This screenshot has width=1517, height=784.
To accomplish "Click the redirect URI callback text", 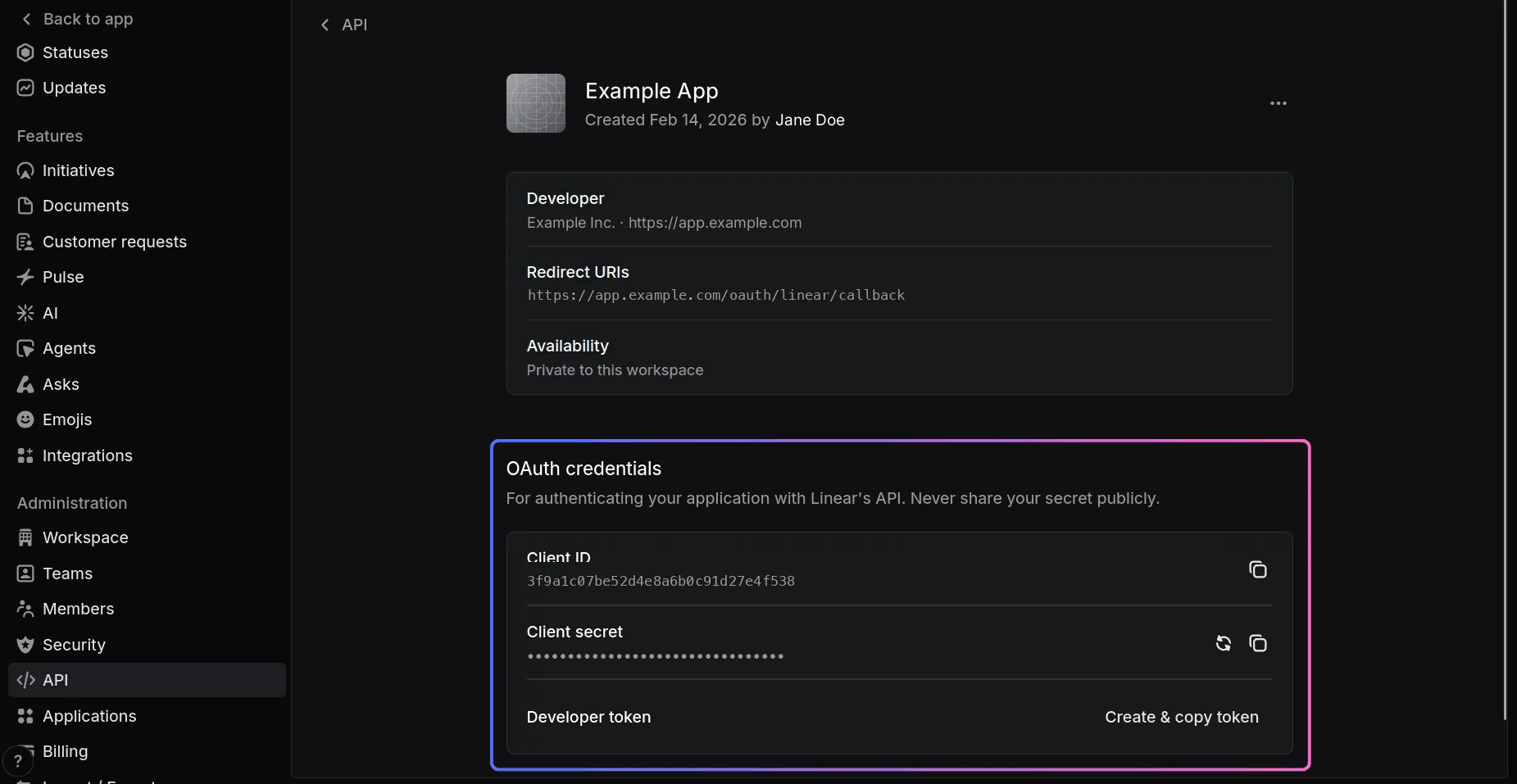I will 715,295.
